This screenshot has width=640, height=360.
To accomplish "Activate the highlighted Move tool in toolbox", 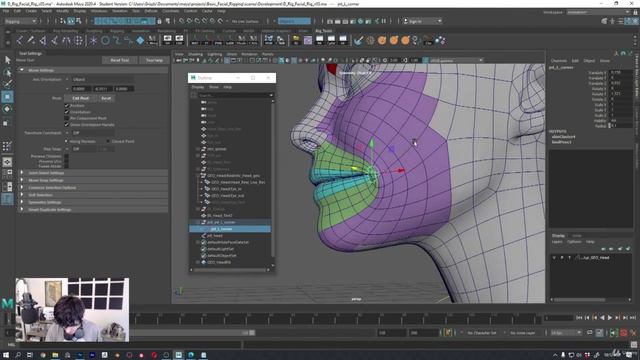I will 7,97.
